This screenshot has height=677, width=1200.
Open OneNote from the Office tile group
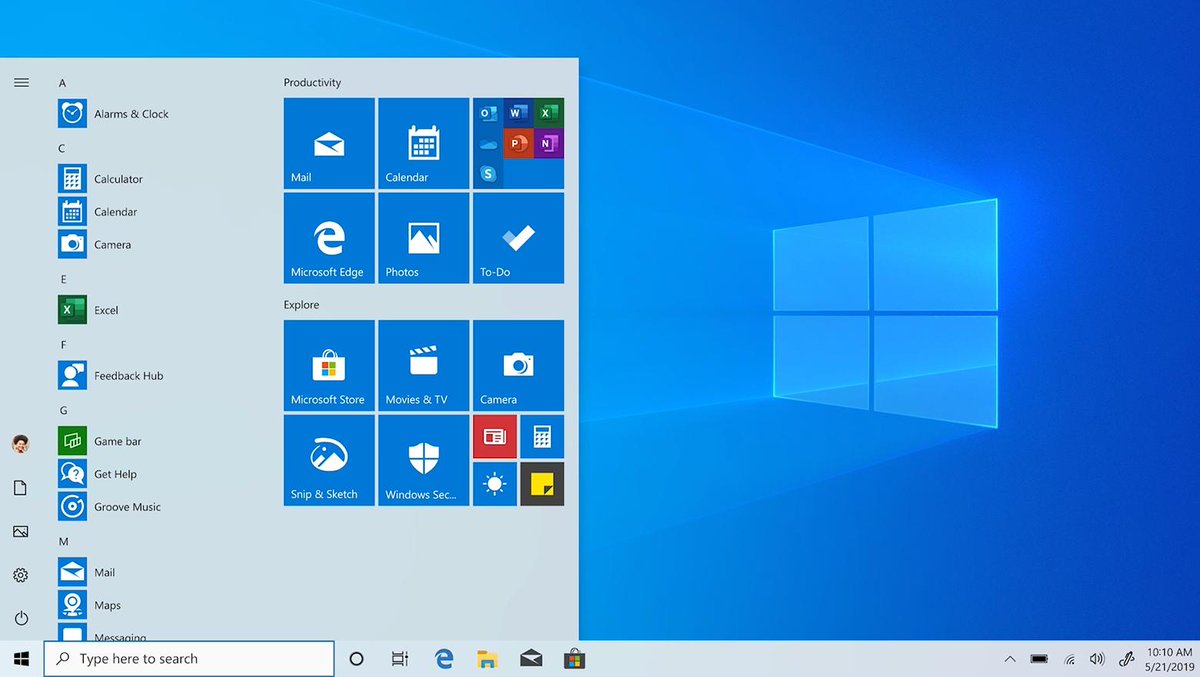(x=547, y=144)
